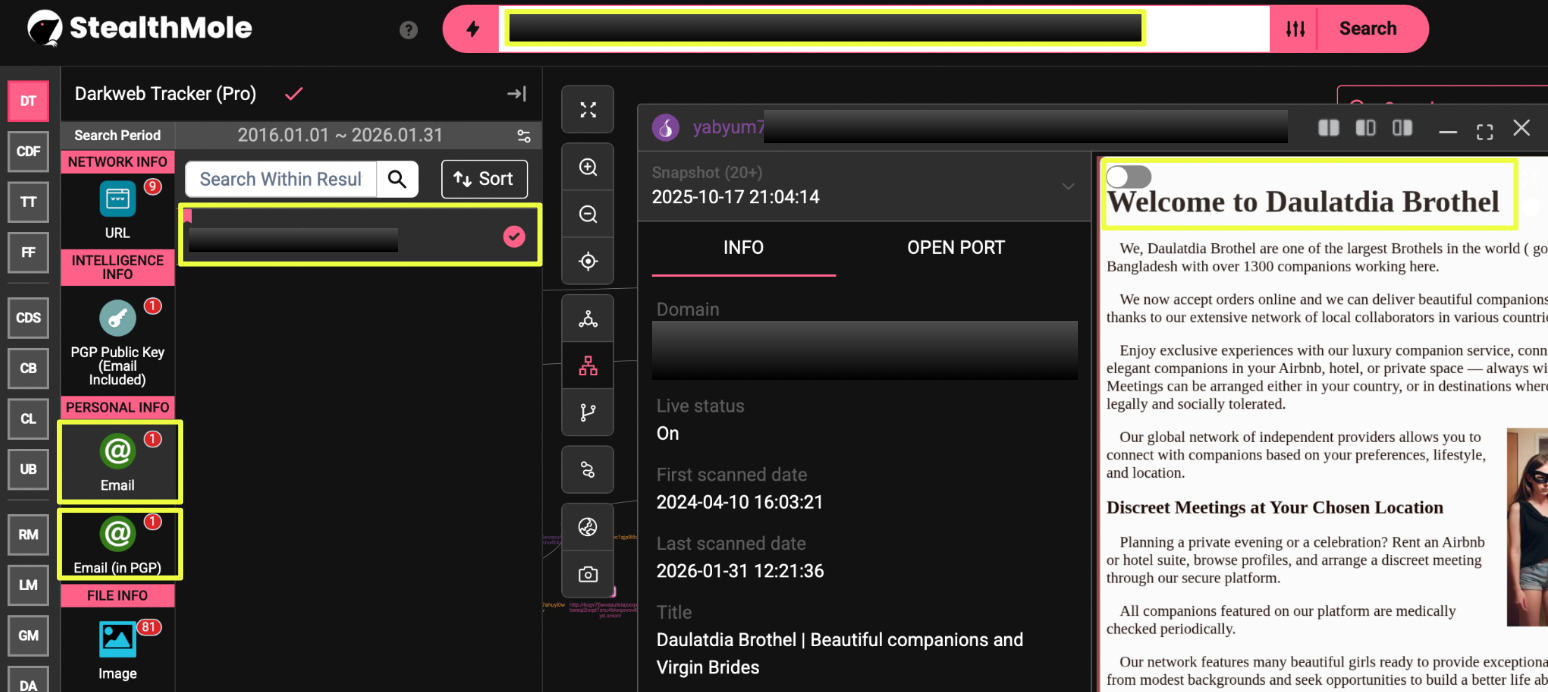Viewport: 1548px width, 692px height.
Task: Switch to the OPEN PORT tab
Action: [955, 247]
